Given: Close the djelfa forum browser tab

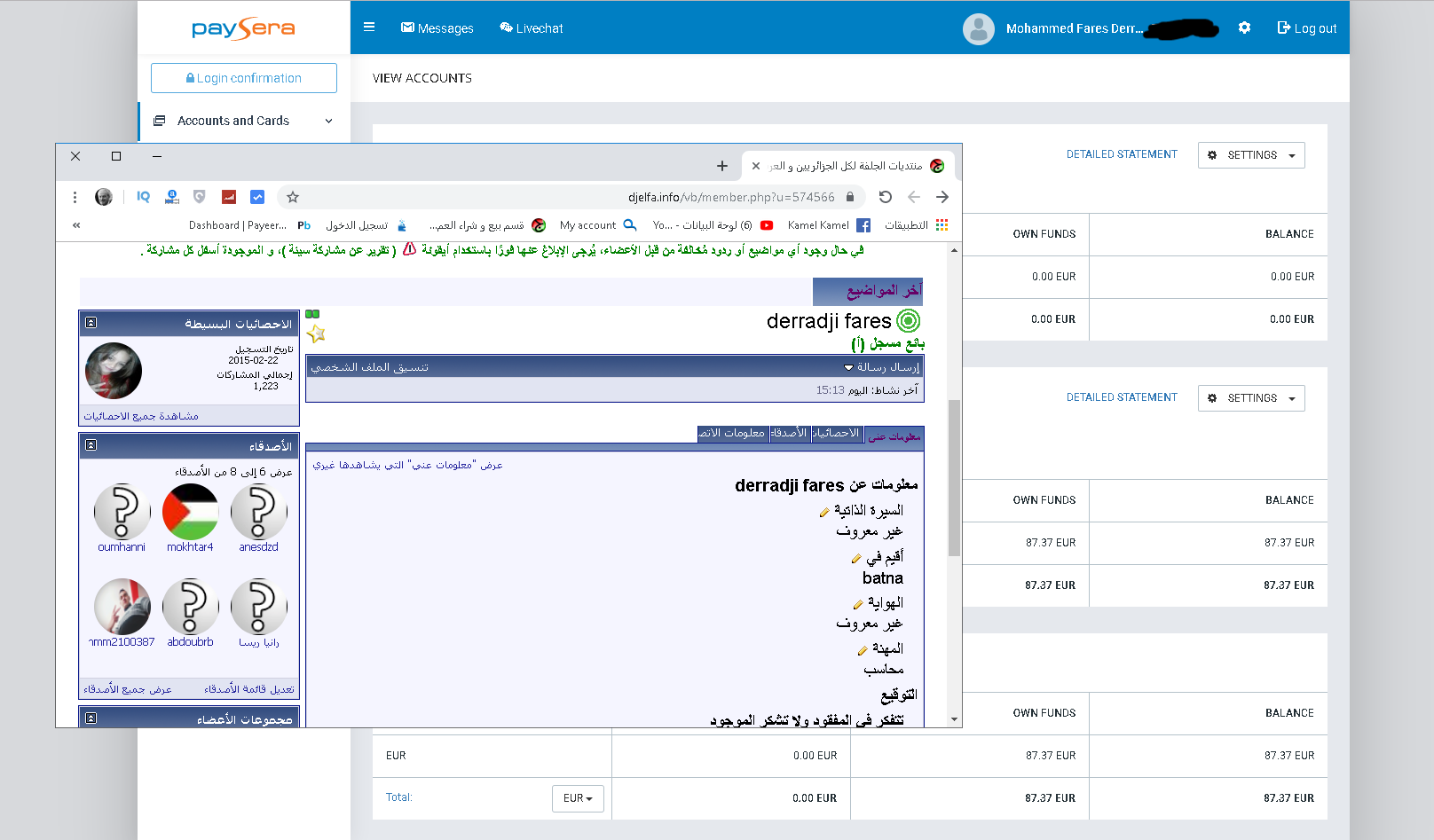Looking at the screenshot, I should pos(756,166).
